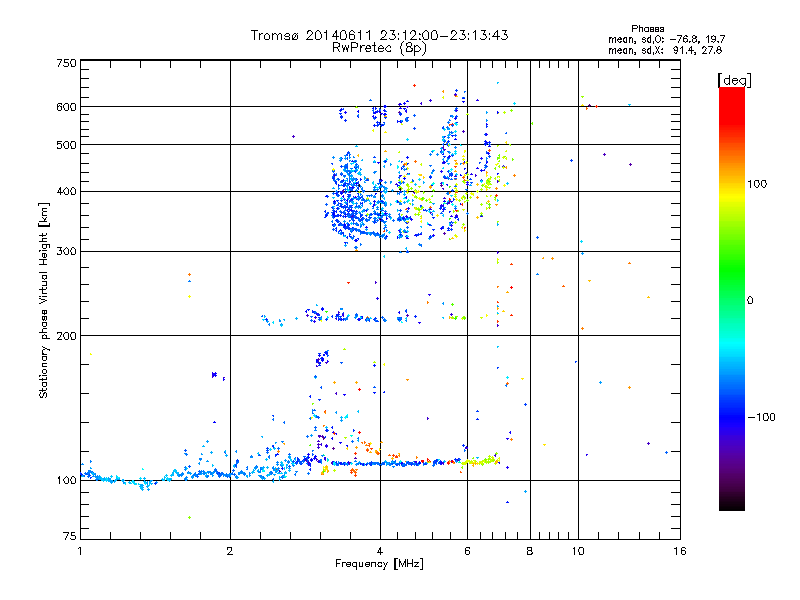Select the 'mean, sd,X: 91.4, 27.8' line
Image resolution: width=800 pixels, height=600 pixels.
665,50
